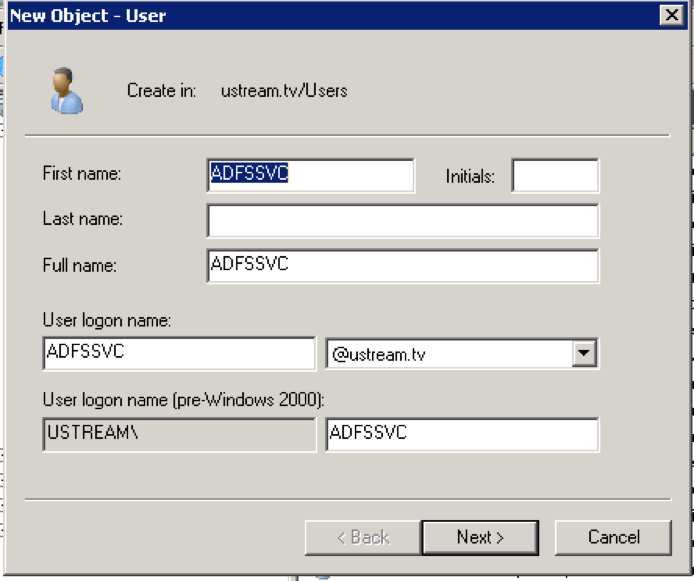Viewport: 694px width, 581px height.
Task: Click the 'User logon name (pre-Windows 2000):' label
Action: coord(184,400)
